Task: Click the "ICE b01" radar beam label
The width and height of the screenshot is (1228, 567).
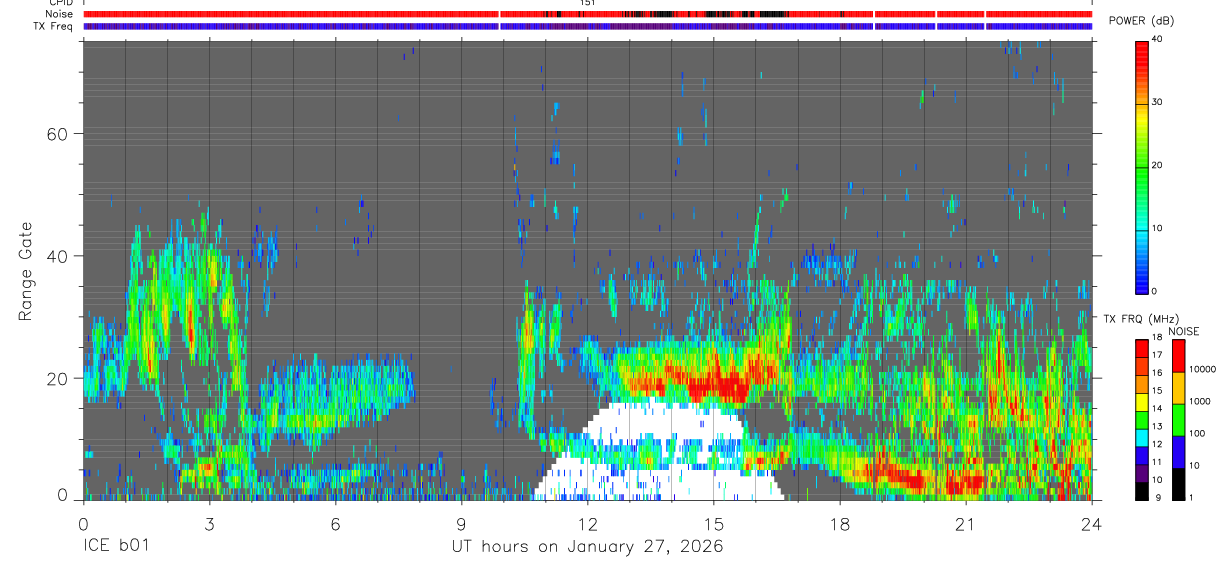Action: pyautogui.click(x=115, y=546)
